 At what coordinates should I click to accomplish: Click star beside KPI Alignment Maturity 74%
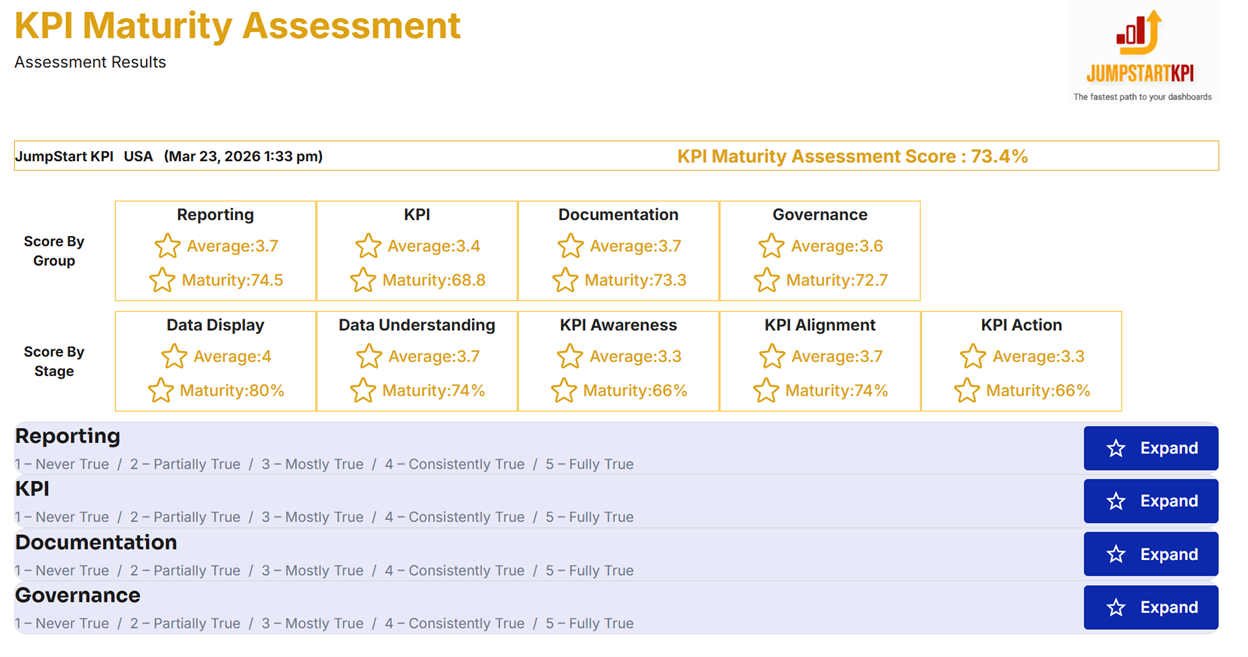[766, 390]
